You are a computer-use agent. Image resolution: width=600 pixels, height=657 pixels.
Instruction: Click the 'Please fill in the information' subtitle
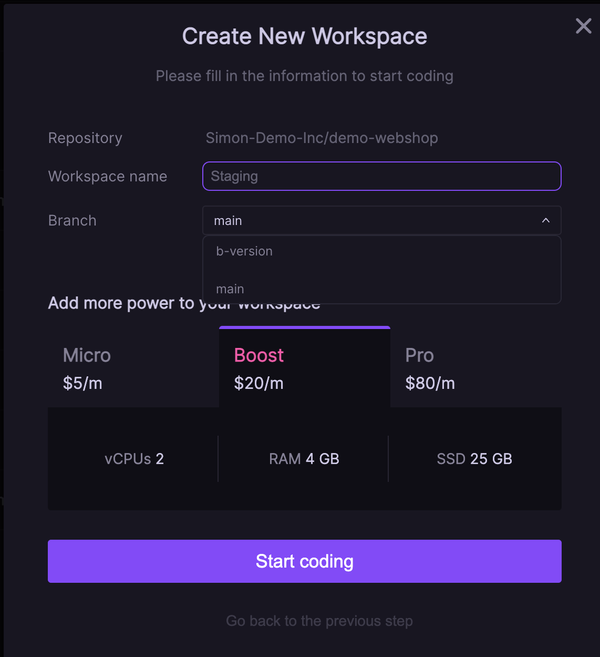(x=304, y=76)
